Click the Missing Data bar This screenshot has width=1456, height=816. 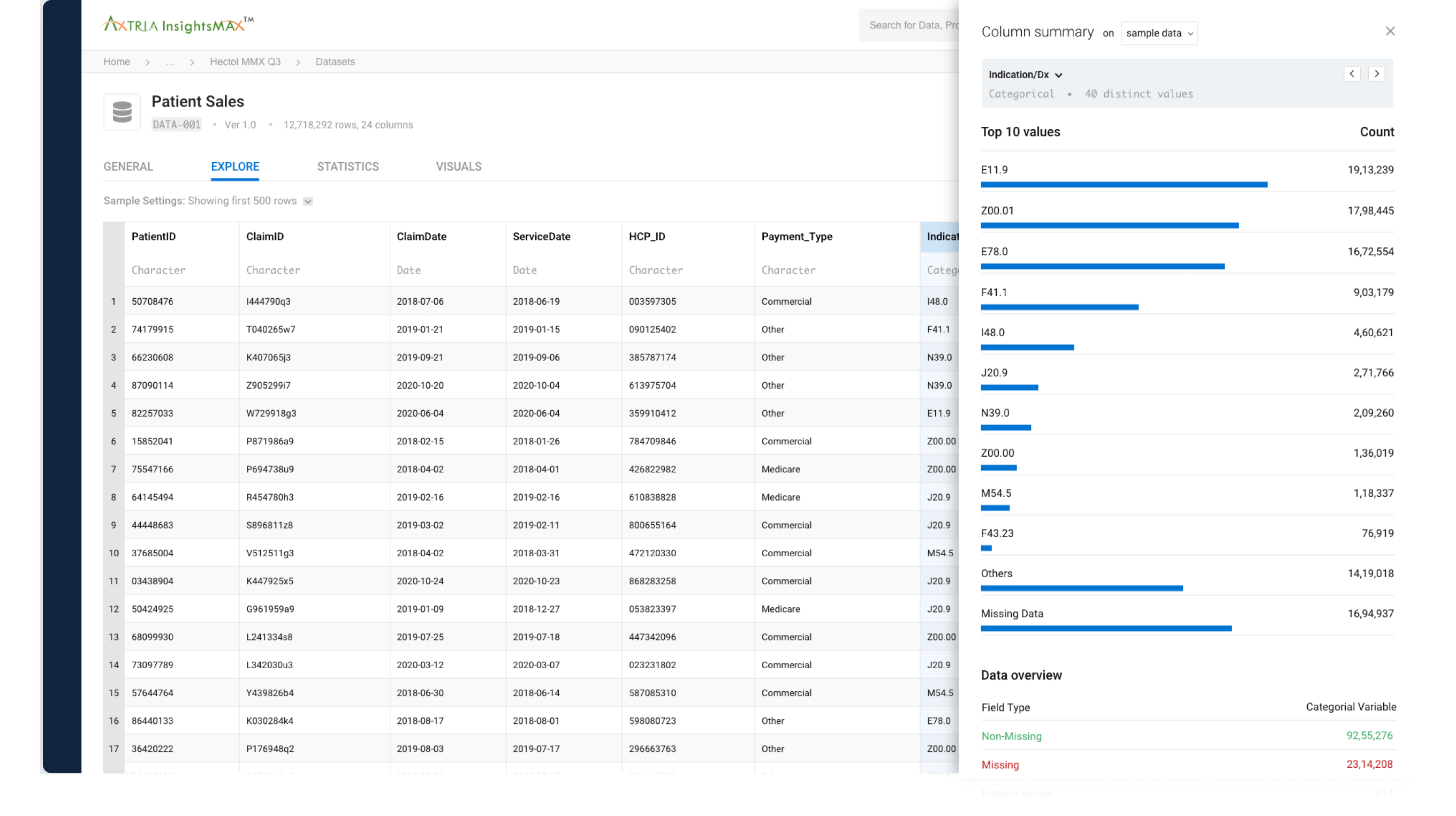(x=1106, y=628)
